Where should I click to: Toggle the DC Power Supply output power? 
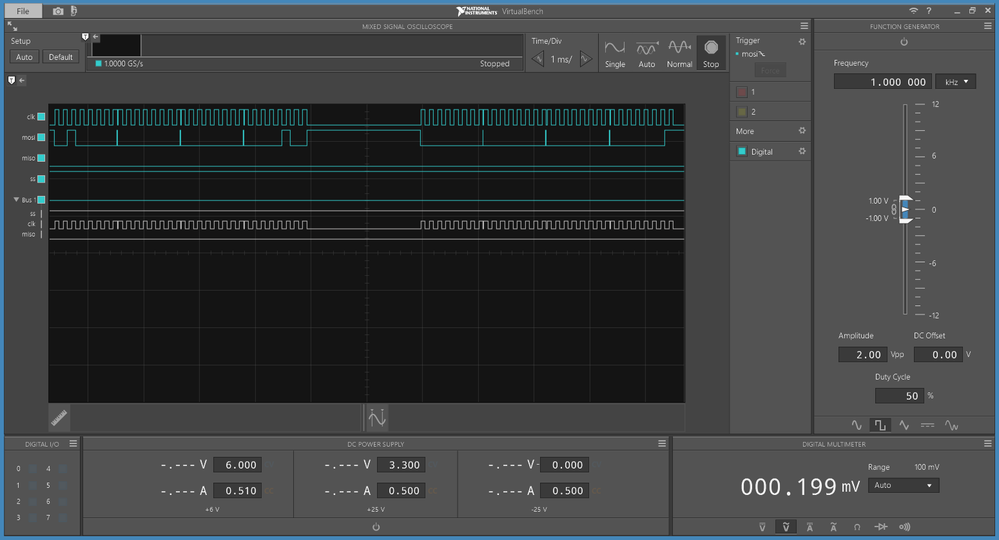pyautogui.click(x=376, y=527)
